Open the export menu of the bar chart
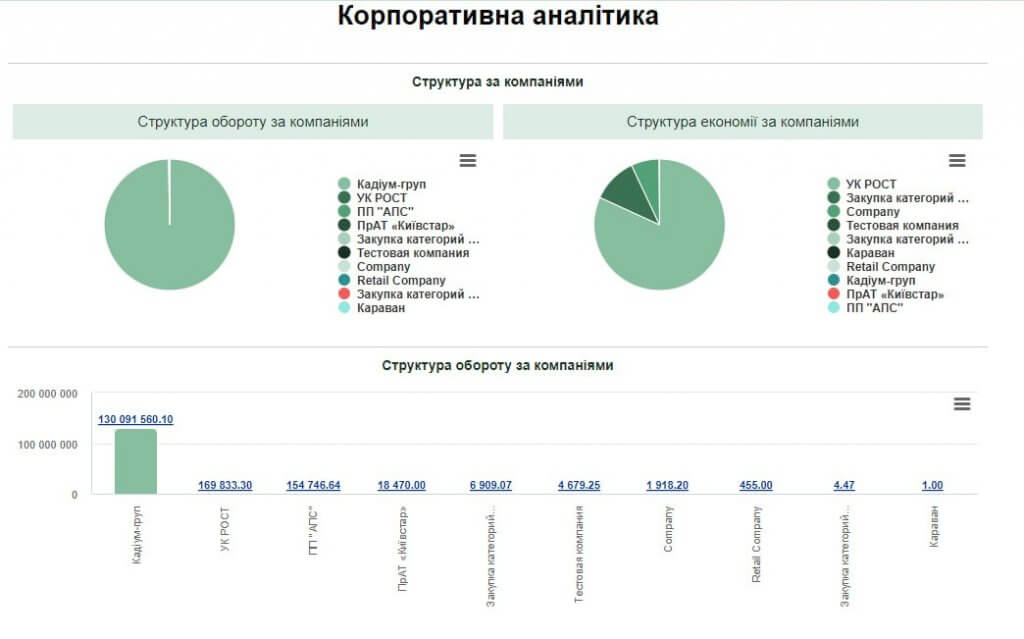Image resolution: width=1024 pixels, height=639 pixels. coord(962,404)
